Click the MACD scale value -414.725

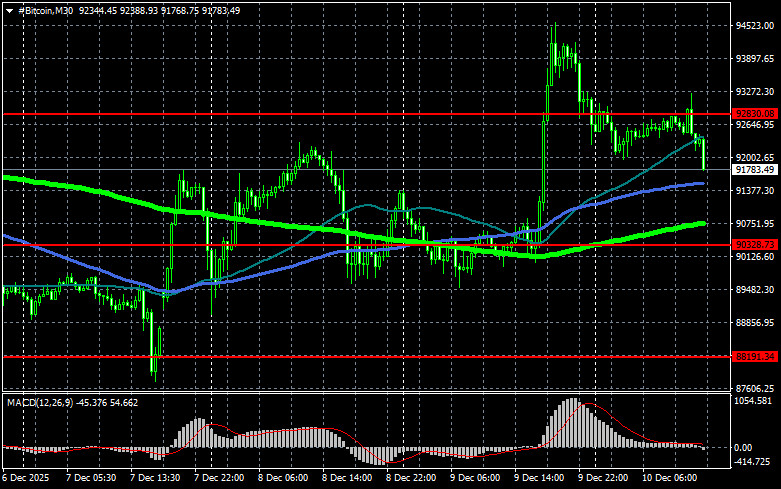coord(752,462)
